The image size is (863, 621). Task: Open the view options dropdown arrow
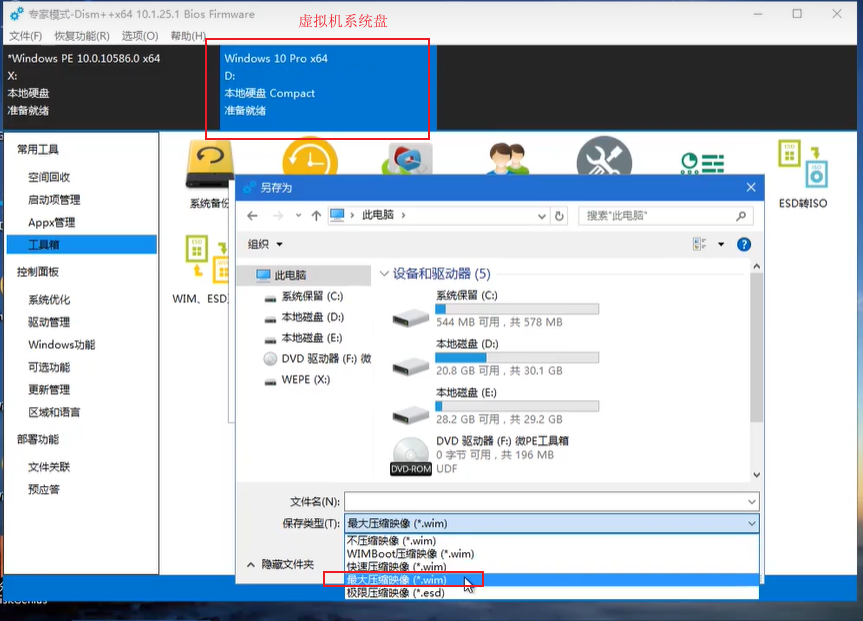pos(721,244)
